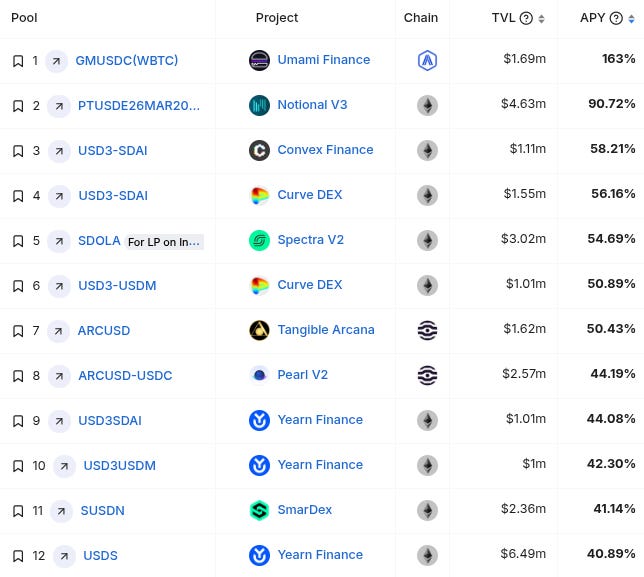Open external link arrow for GMUSDC(WBTC)
This screenshot has width=644, height=577.
tap(56, 61)
